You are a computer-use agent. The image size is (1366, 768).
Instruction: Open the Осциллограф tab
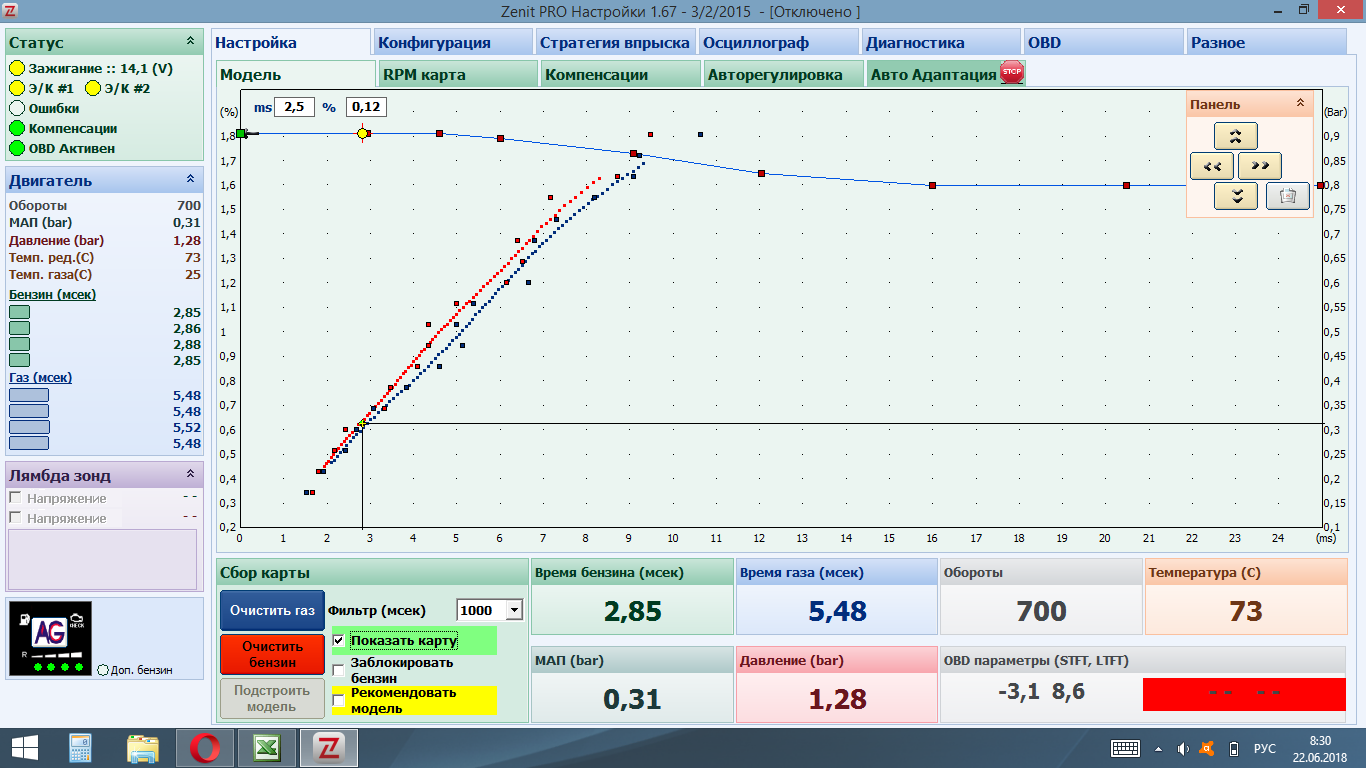778,42
